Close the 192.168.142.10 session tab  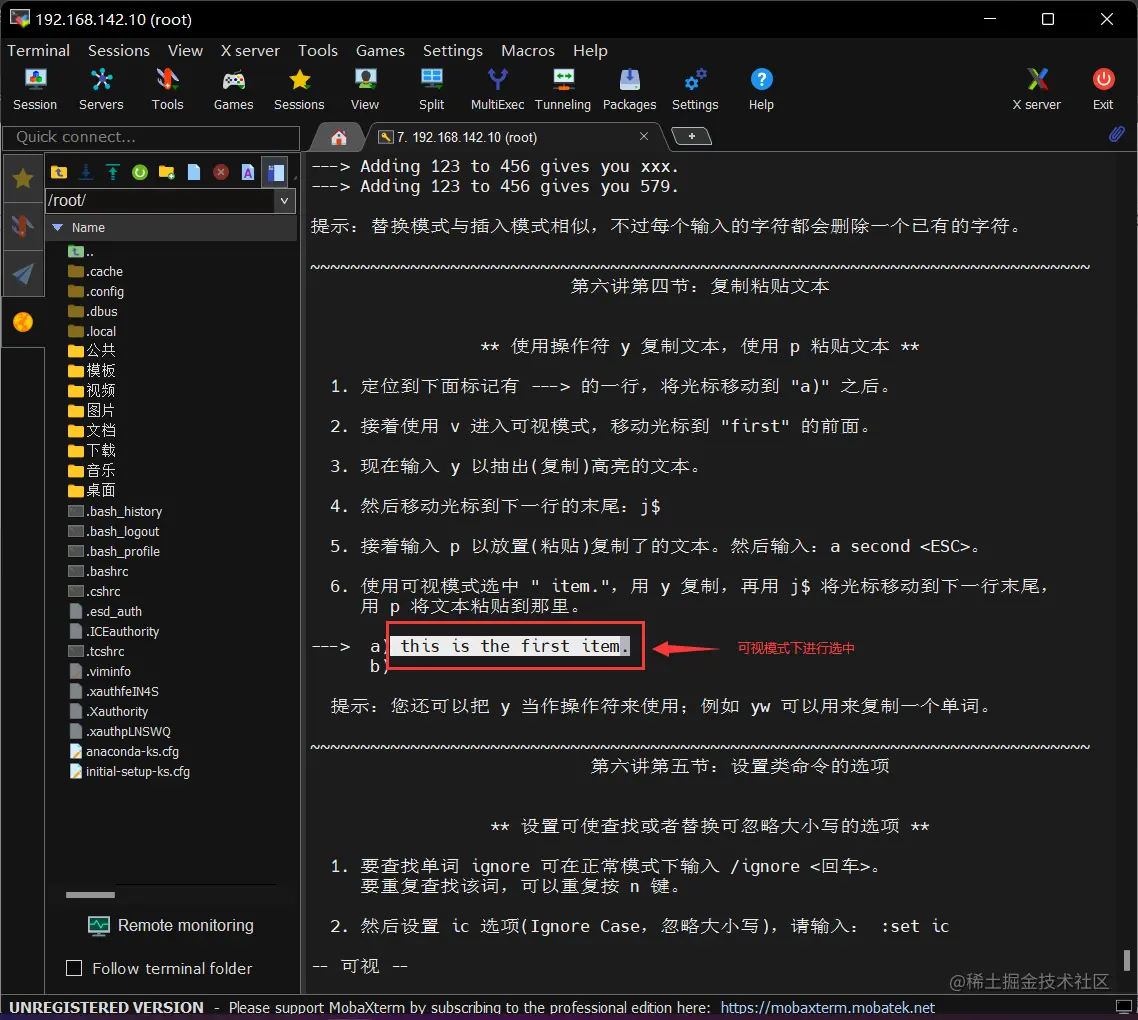click(644, 136)
